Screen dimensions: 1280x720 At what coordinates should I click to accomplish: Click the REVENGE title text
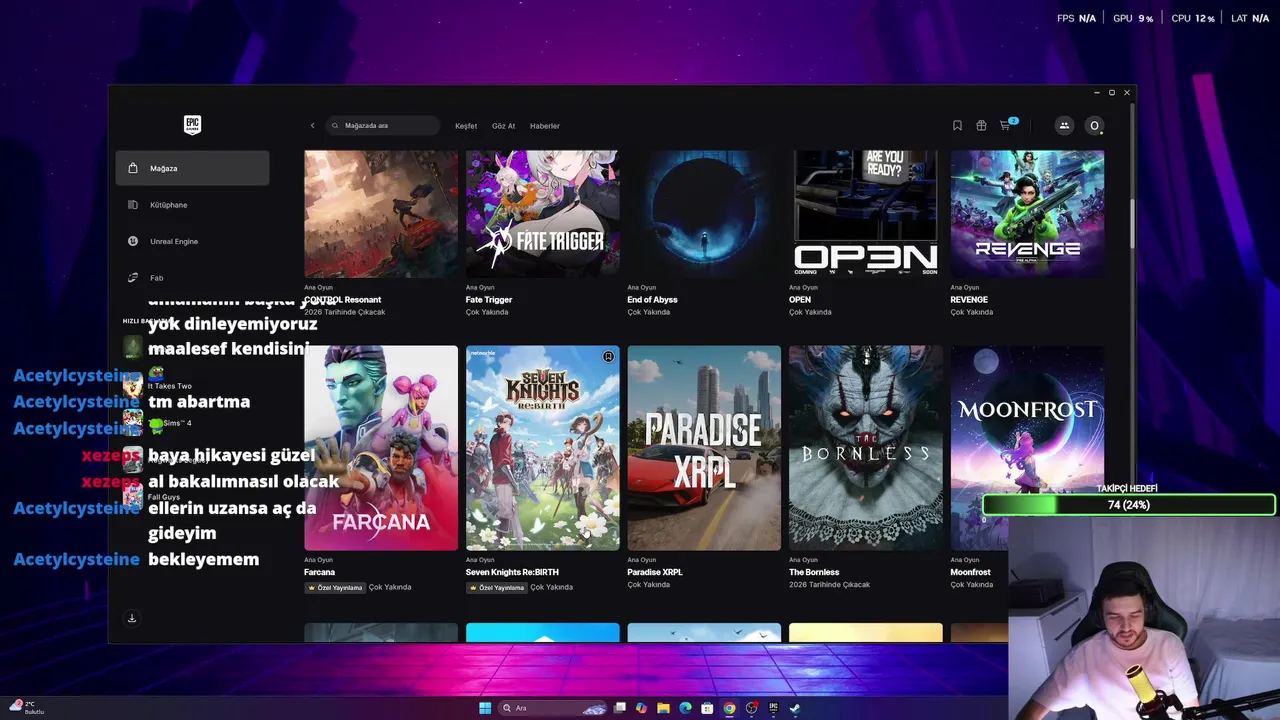tap(969, 300)
